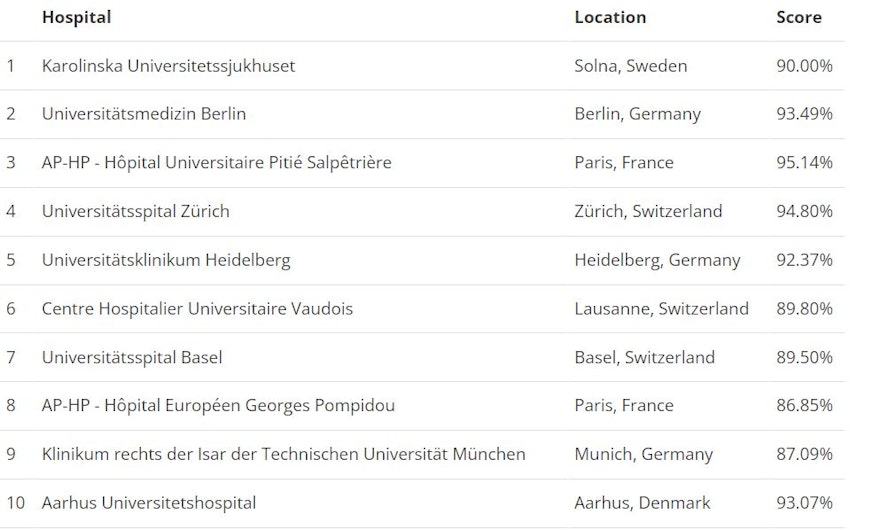This screenshot has height=530, width=889.
Task: Click the 95.14% score value
Action: click(805, 163)
